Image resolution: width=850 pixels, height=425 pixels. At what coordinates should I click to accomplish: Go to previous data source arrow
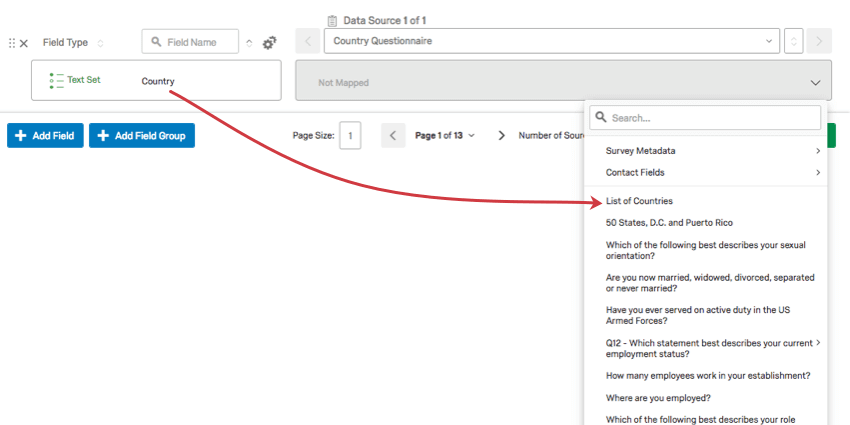[x=308, y=41]
